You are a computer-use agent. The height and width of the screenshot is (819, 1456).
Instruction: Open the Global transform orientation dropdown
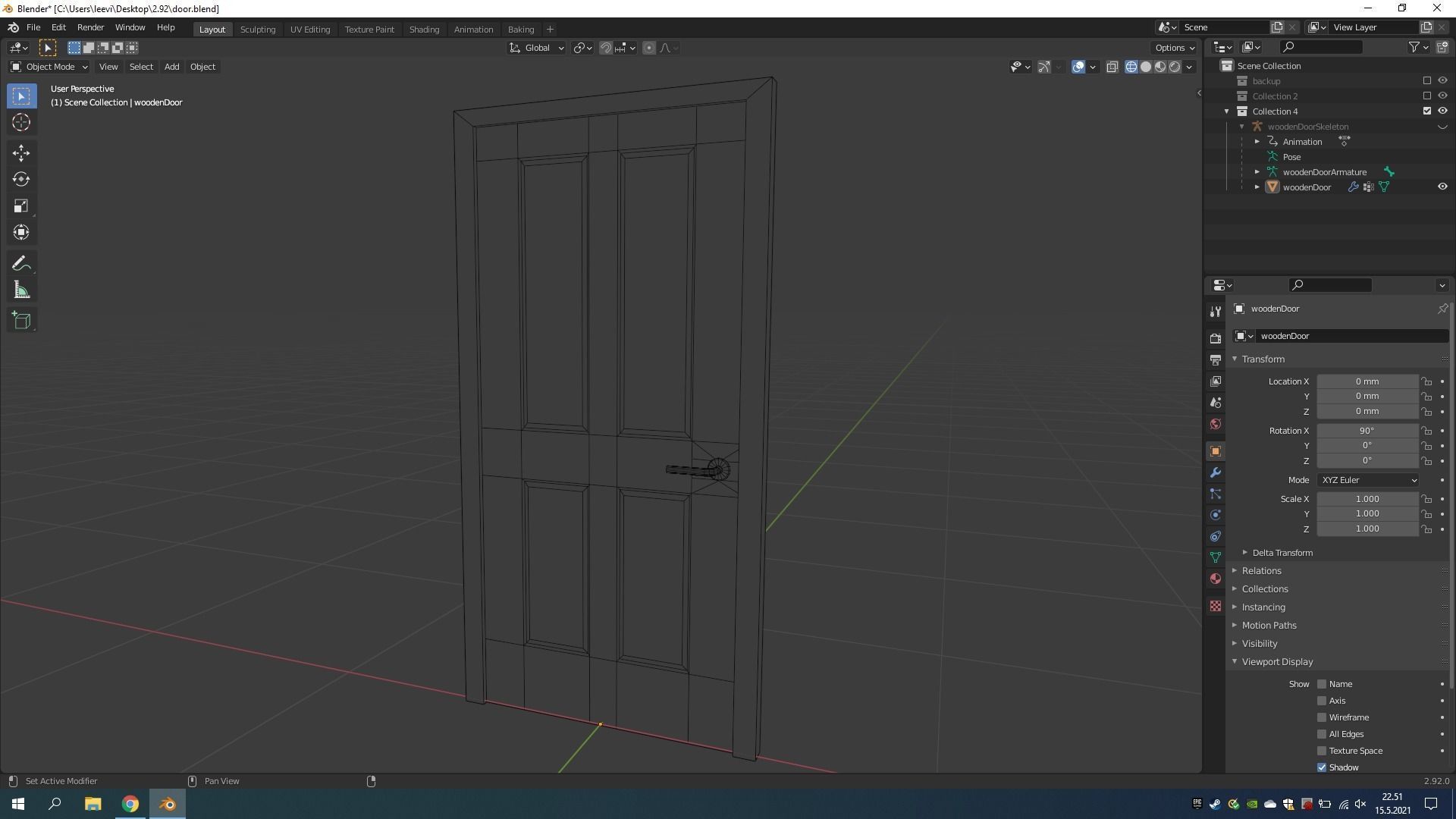pyautogui.click(x=536, y=48)
